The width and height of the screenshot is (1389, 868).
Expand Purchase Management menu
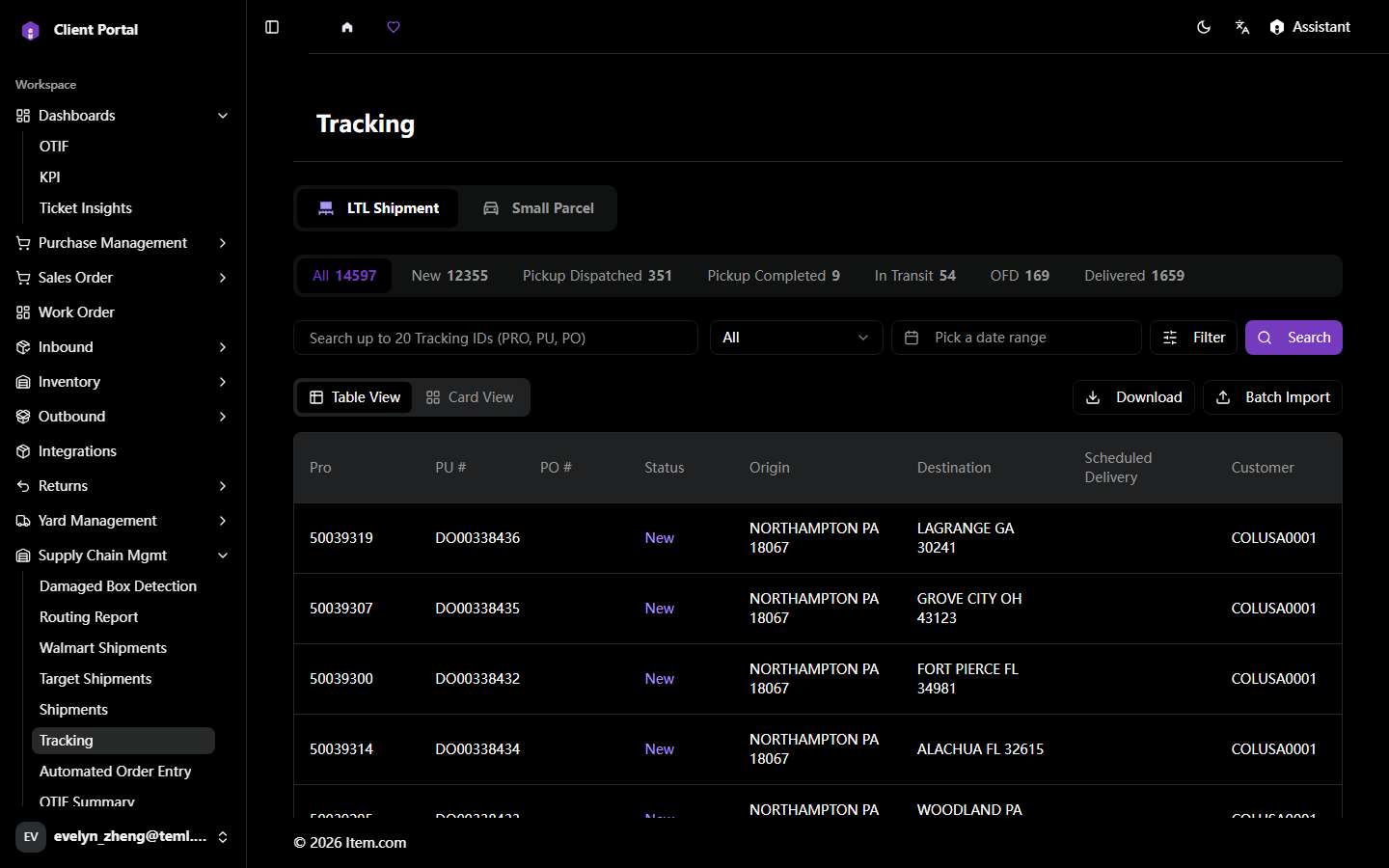tap(223, 243)
